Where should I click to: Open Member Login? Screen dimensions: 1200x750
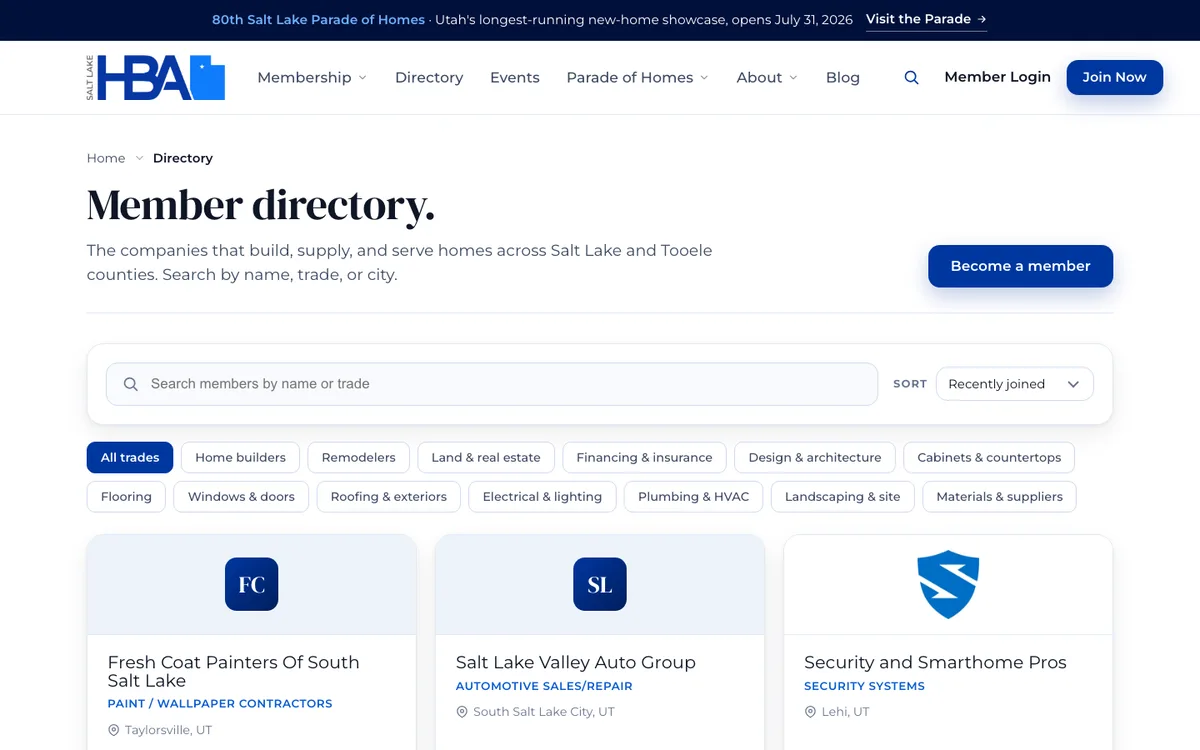(x=997, y=77)
